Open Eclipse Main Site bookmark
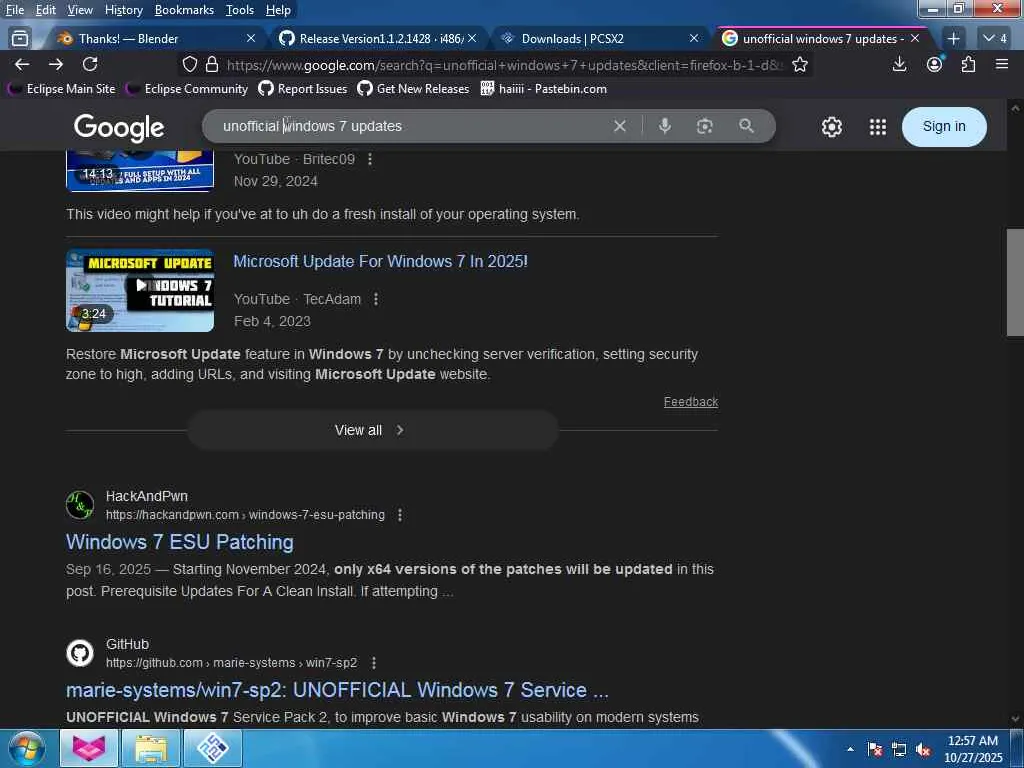Viewport: 1024px width, 768px height. click(61, 89)
